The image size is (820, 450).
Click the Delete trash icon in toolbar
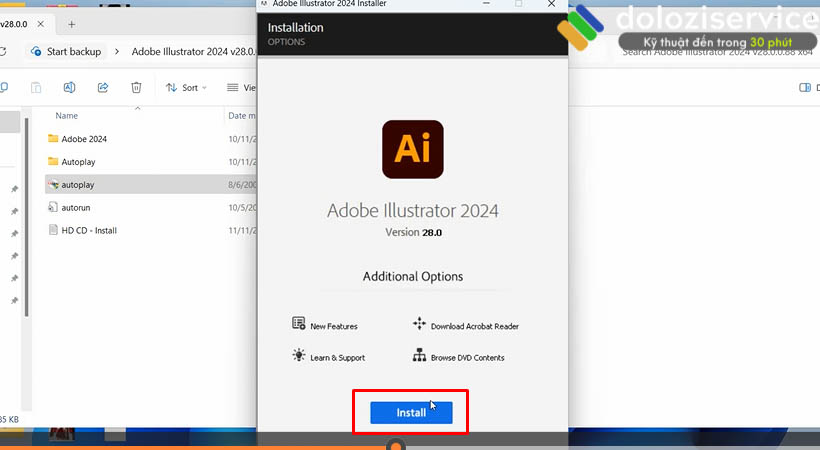(x=136, y=88)
